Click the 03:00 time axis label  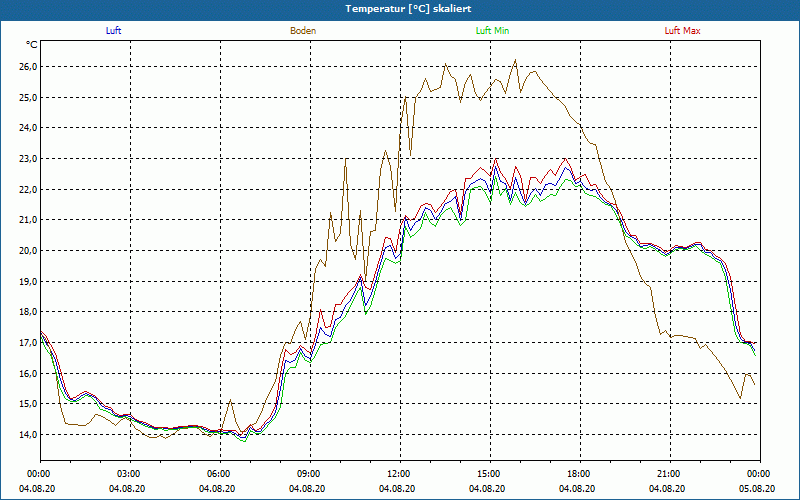click(130, 473)
